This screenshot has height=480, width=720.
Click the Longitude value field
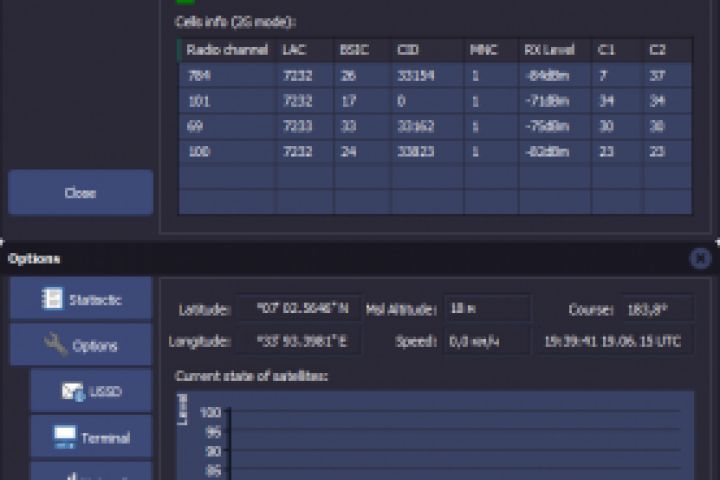[298, 341]
